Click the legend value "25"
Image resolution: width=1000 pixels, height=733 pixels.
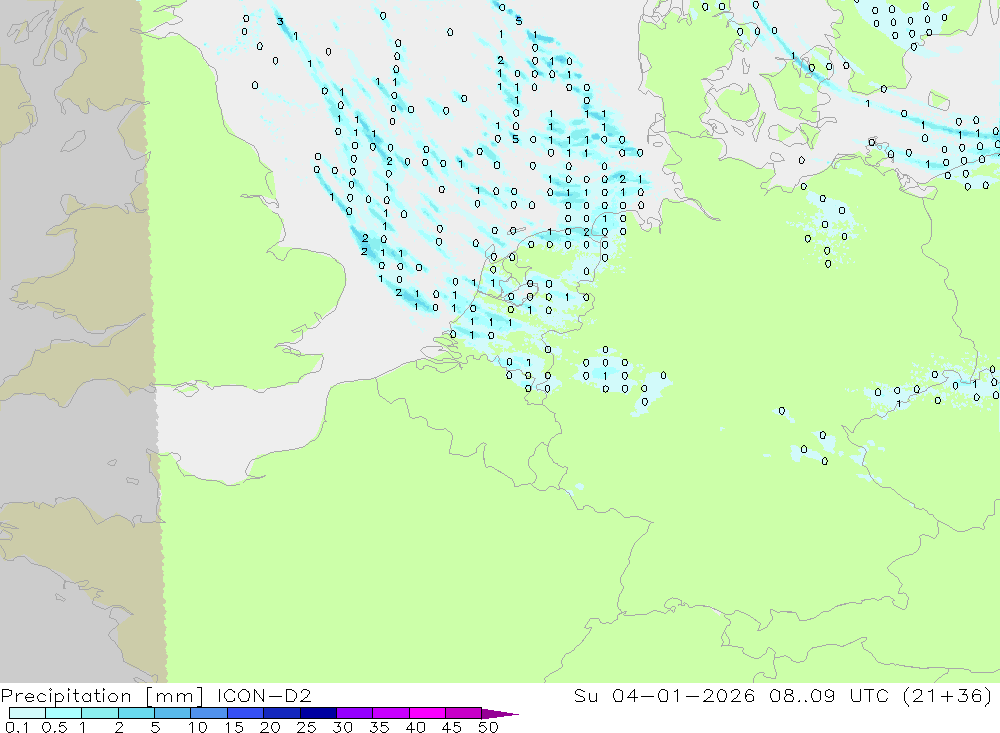tap(306, 727)
